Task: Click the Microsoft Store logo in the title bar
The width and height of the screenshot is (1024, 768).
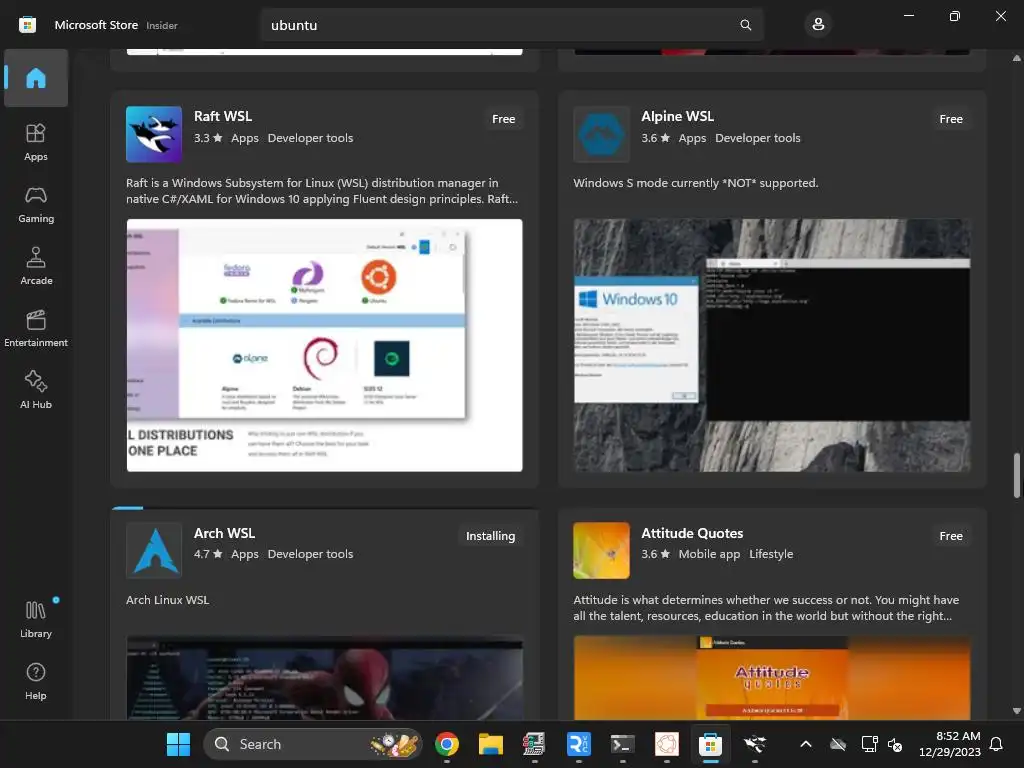Action: point(27,25)
